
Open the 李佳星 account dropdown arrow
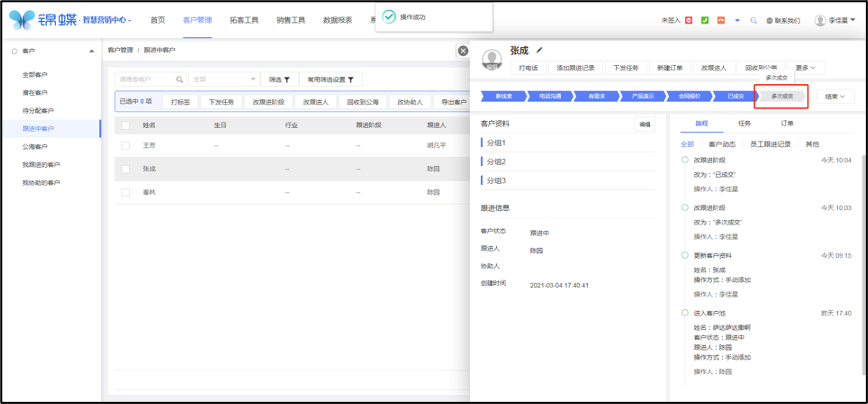coord(852,20)
